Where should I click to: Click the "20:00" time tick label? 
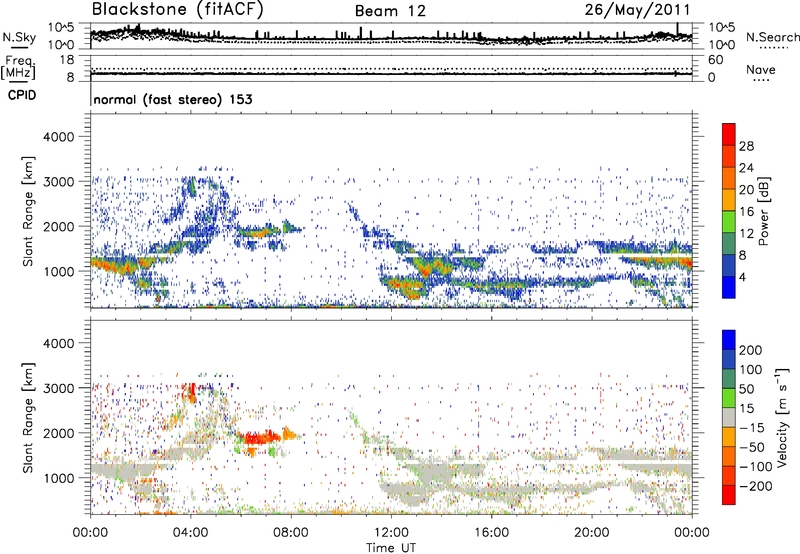pyautogui.click(x=591, y=533)
